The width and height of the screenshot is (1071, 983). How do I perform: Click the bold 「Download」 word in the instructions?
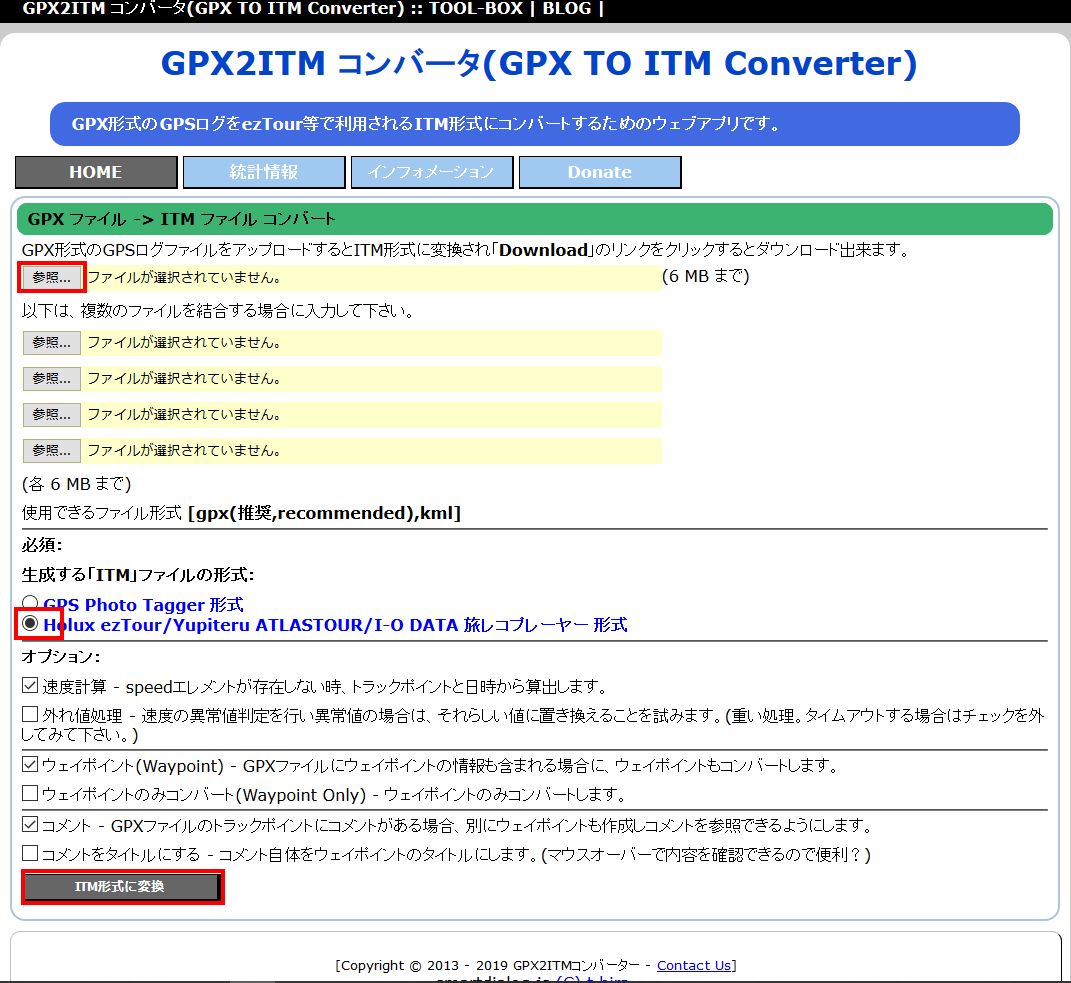(543, 250)
